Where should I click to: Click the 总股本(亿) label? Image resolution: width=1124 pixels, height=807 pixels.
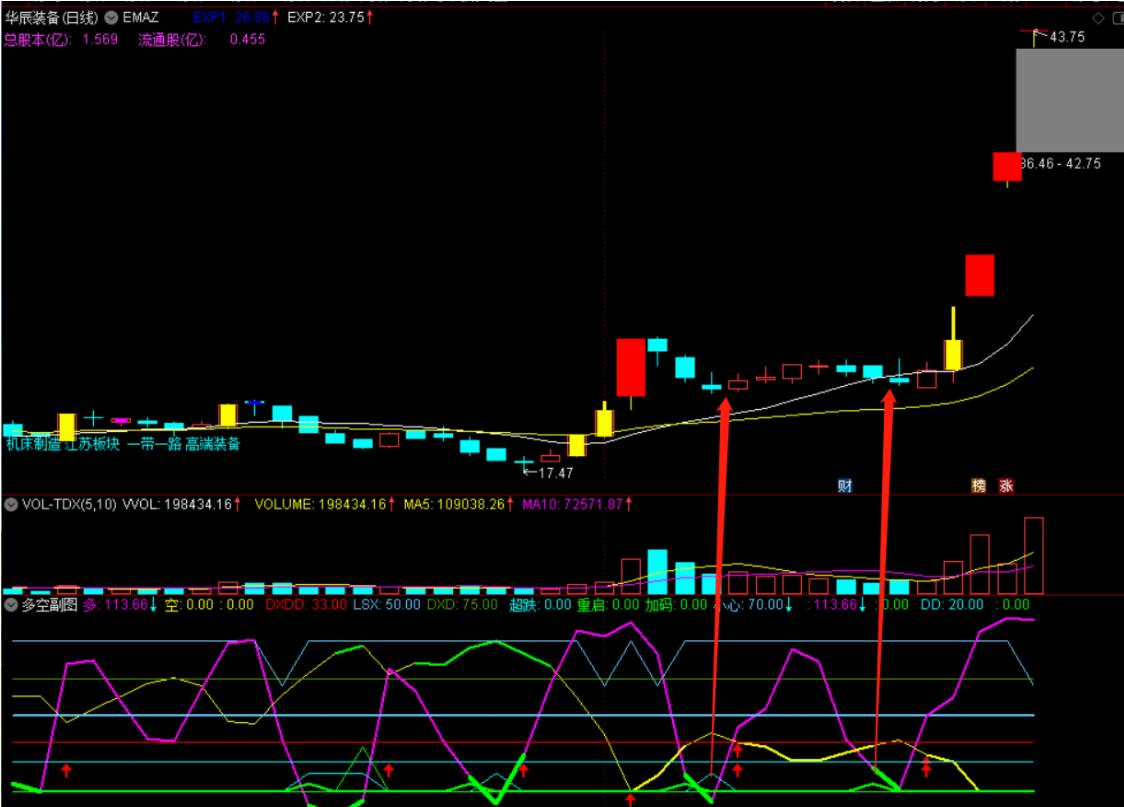coord(38,39)
